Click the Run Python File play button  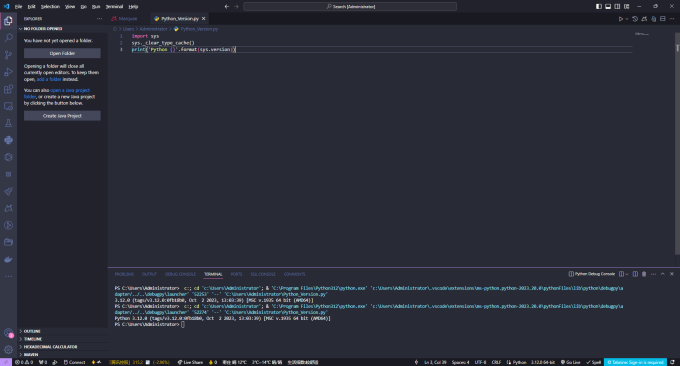[x=621, y=19]
